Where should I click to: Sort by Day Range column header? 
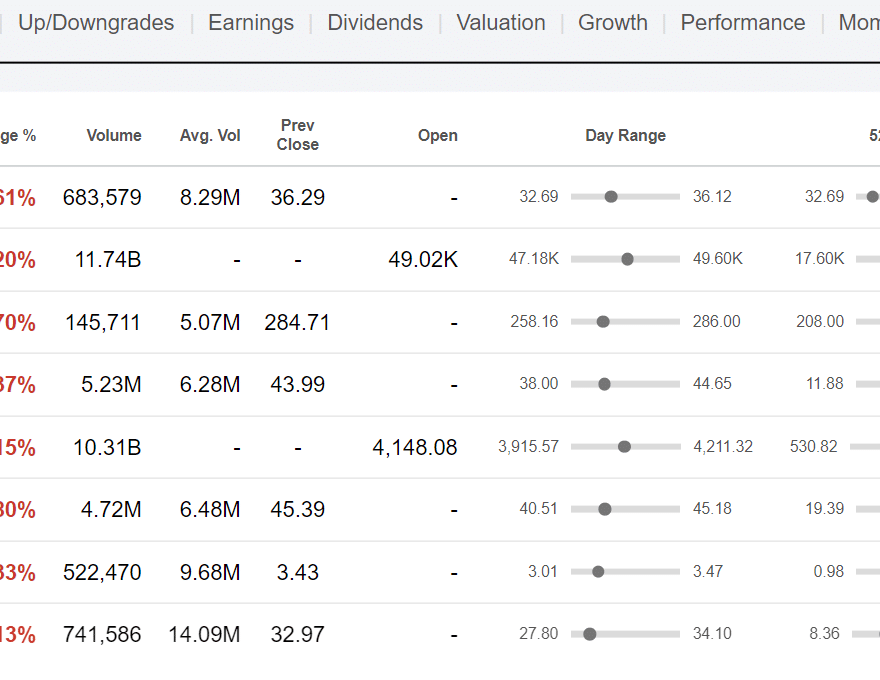tap(625, 135)
